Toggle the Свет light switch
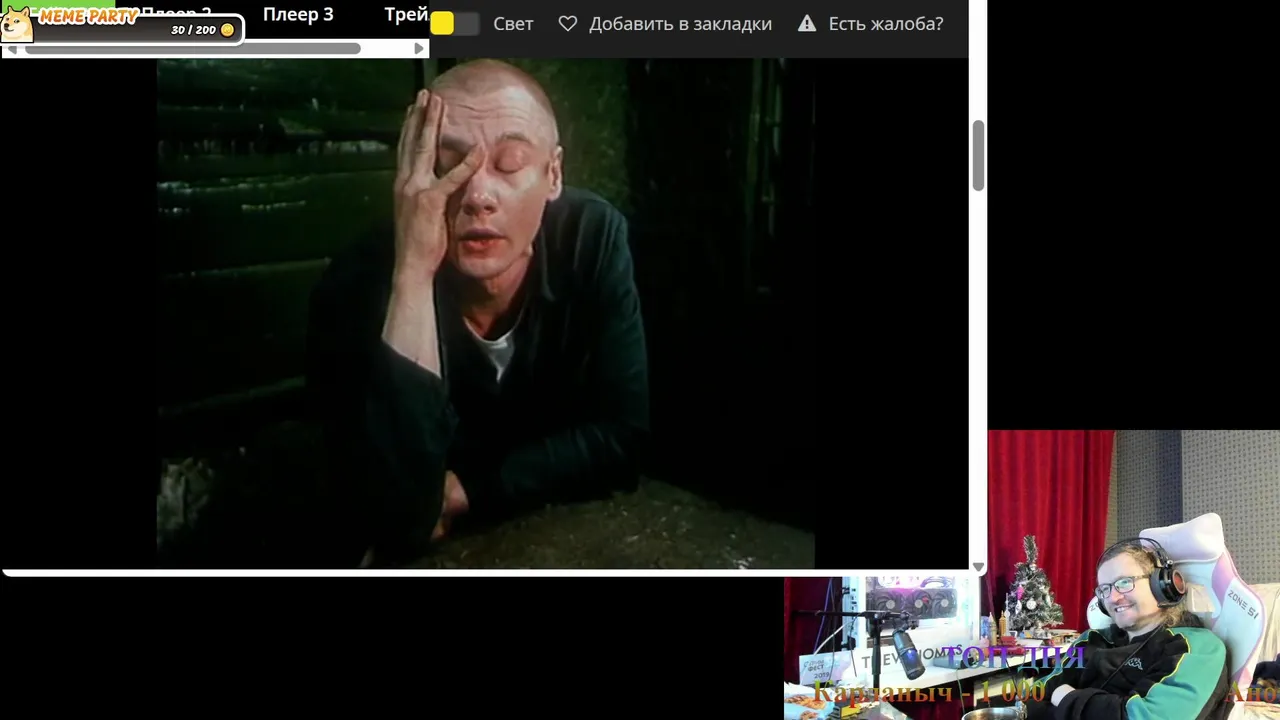 coord(455,24)
